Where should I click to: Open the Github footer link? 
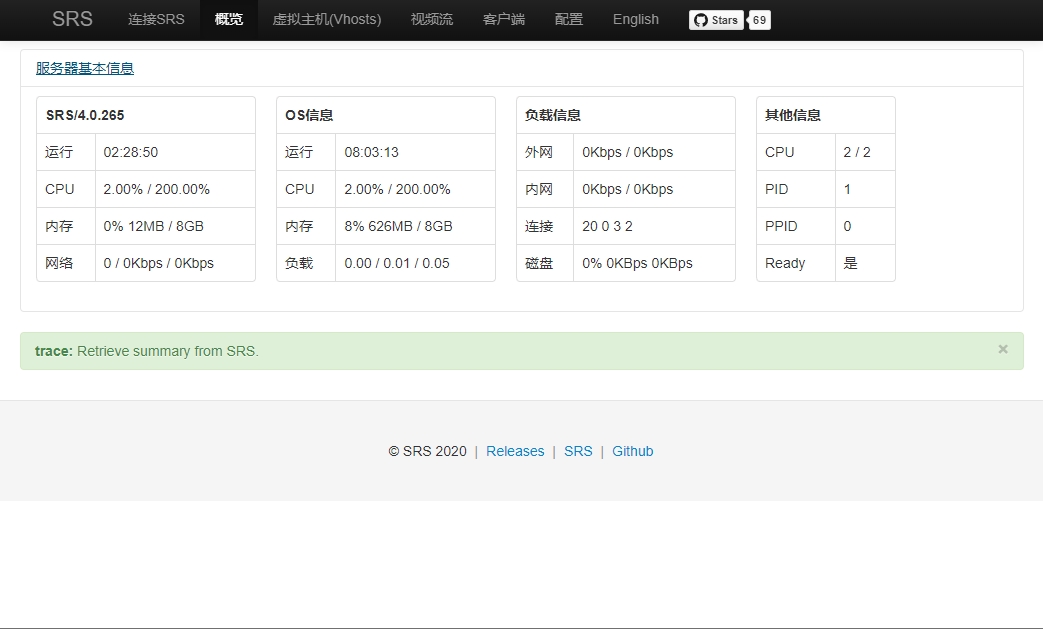632,451
